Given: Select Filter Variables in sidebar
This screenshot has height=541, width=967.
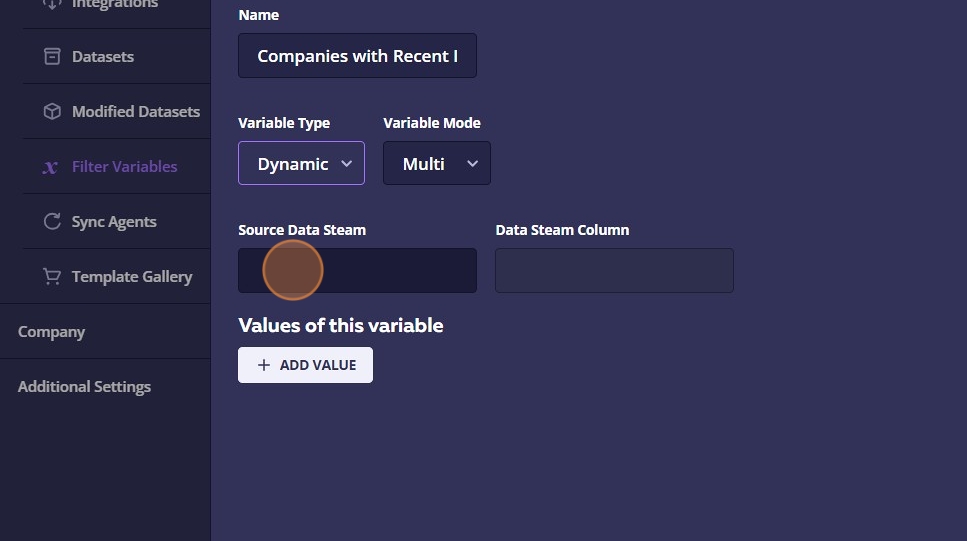Looking at the screenshot, I should [x=125, y=167].
